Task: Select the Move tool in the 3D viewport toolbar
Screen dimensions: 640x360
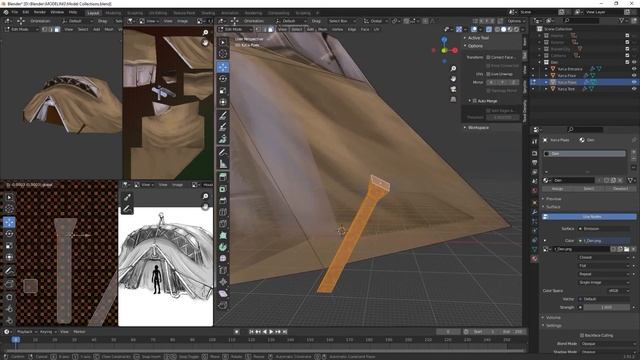Action: click(x=223, y=67)
